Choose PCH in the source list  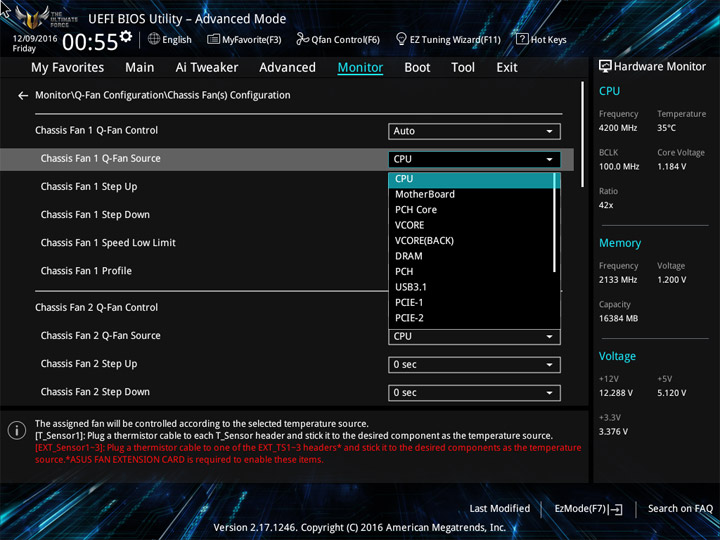pyautogui.click(x=471, y=272)
